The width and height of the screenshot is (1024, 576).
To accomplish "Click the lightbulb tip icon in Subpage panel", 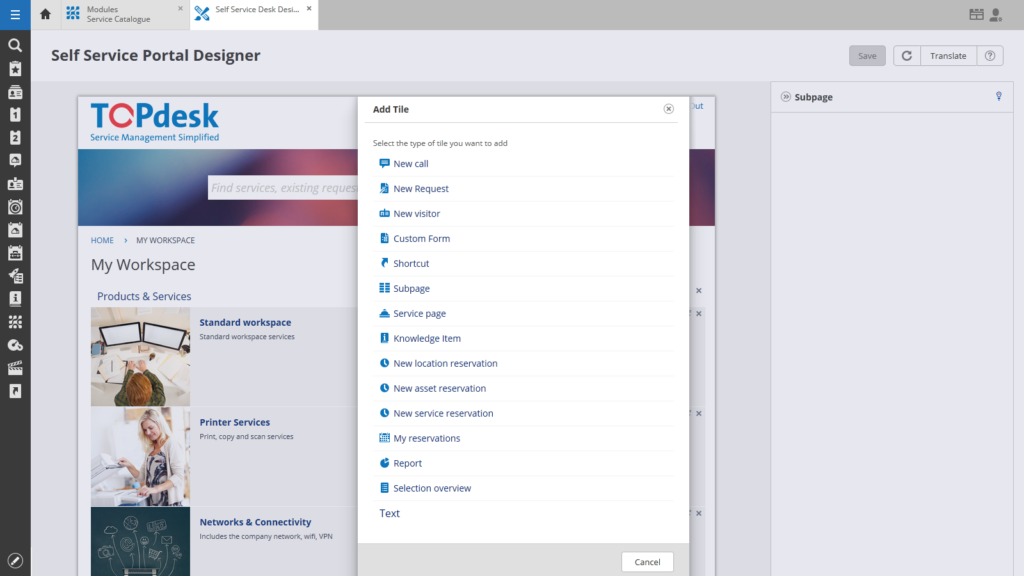I will point(998,97).
